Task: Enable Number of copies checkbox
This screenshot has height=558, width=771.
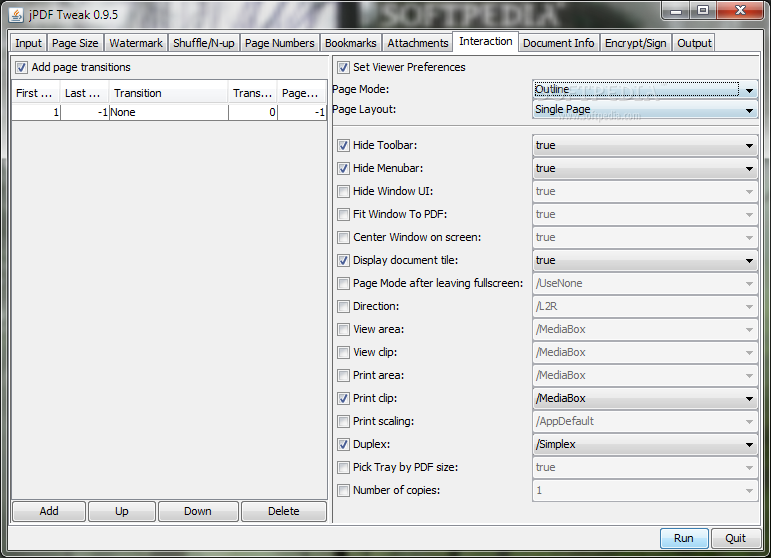Action: [x=343, y=491]
